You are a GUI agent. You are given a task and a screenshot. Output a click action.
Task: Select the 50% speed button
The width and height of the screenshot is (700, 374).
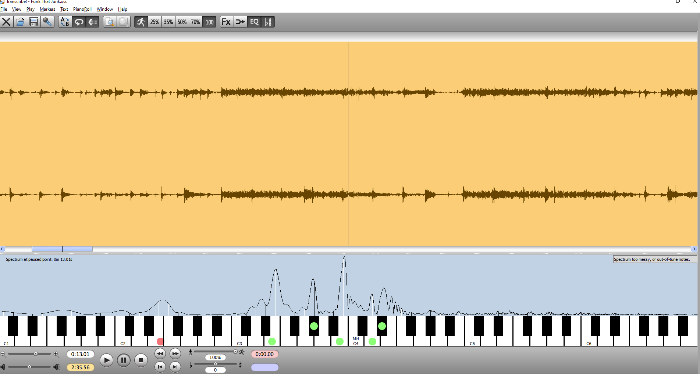coord(182,22)
